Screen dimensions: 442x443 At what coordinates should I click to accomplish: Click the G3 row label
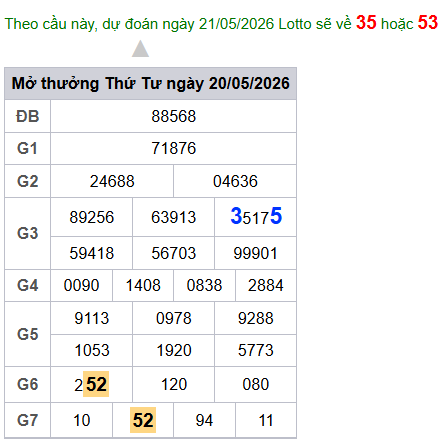pos(27,233)
